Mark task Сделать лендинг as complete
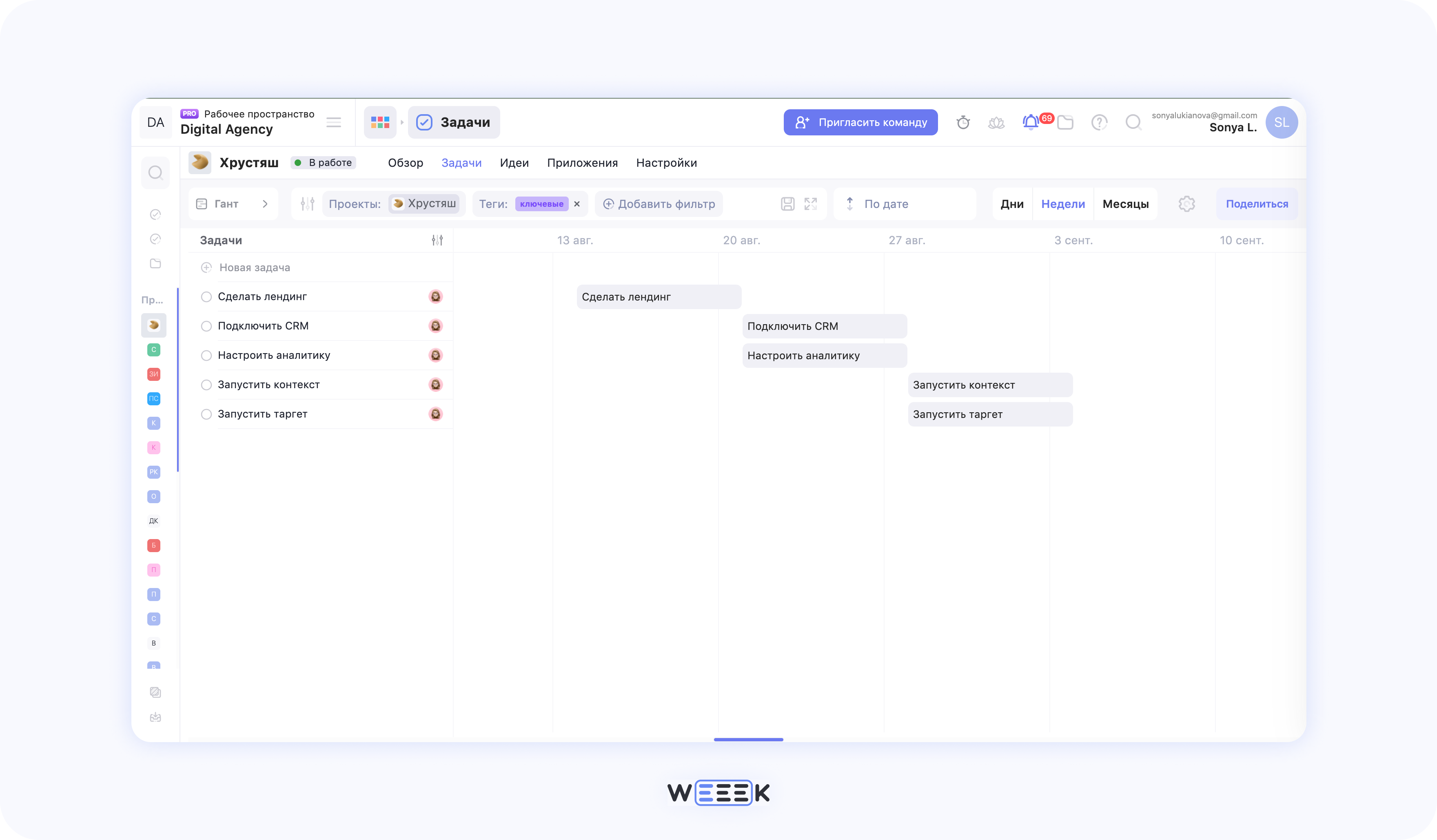This screenshot has width=1437, height=840. pyautogui.click(x=206, y=296)
